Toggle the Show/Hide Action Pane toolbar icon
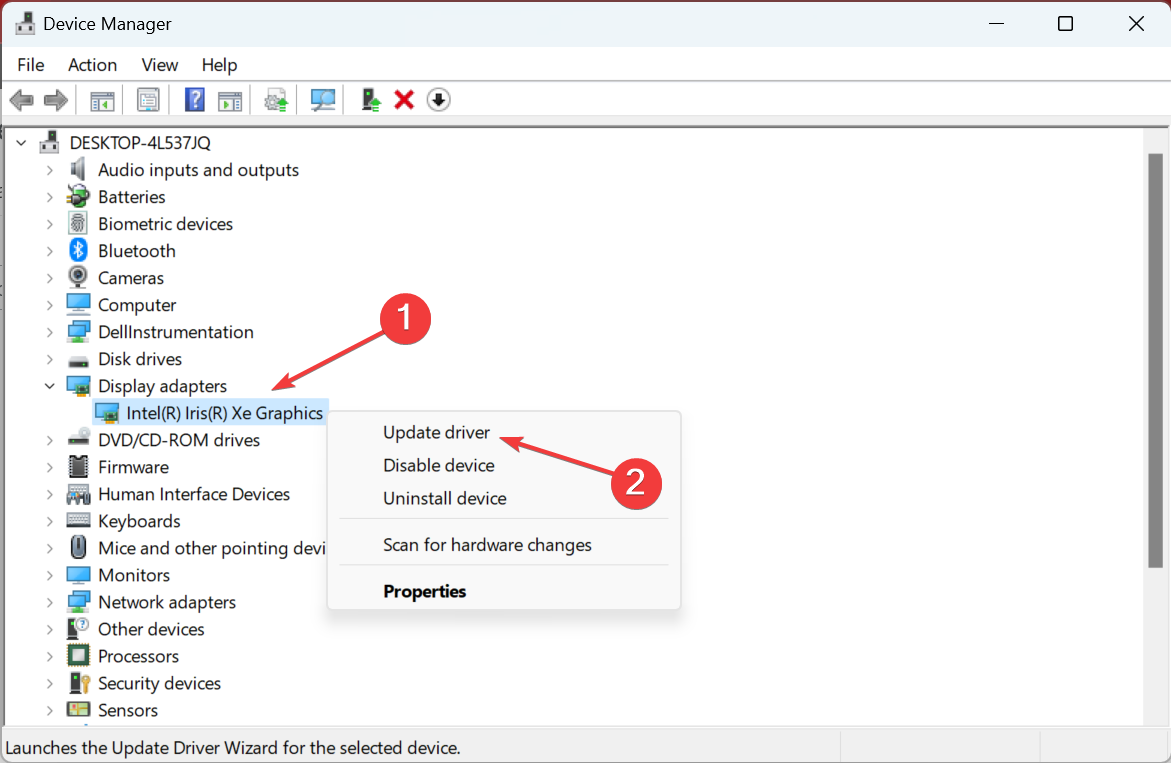This screenshot has width=1171, height=763. click(230, 100)
